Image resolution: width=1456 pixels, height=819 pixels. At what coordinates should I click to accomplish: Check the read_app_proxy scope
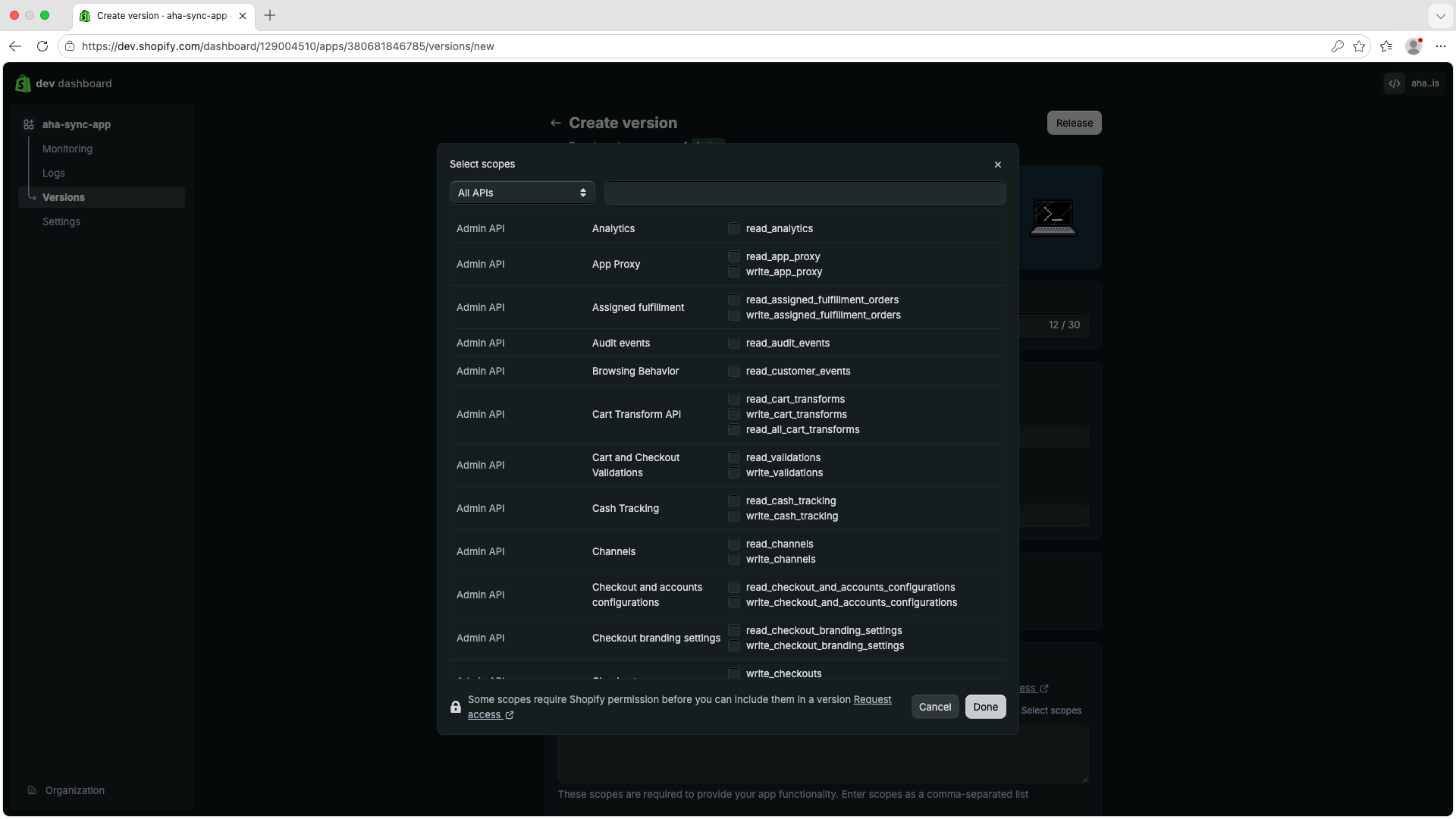(734, 256)
